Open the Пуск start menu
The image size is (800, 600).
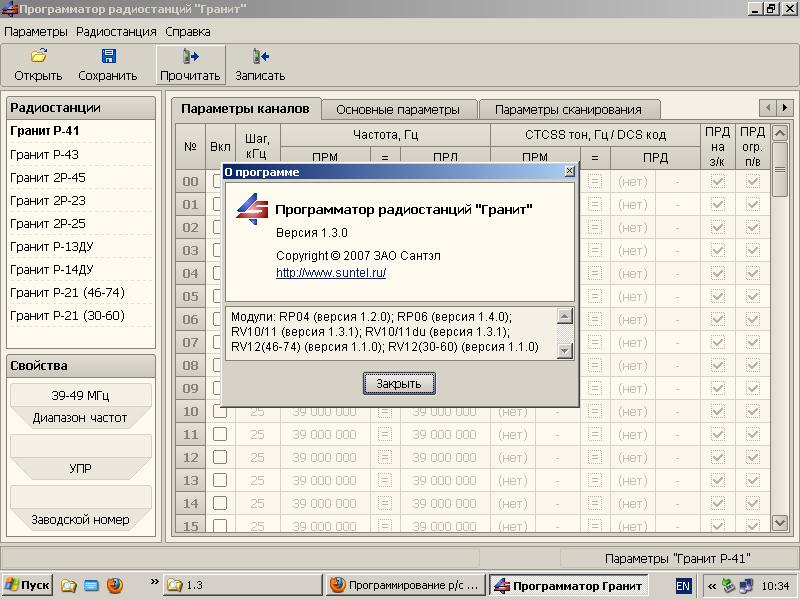point(28,585)
